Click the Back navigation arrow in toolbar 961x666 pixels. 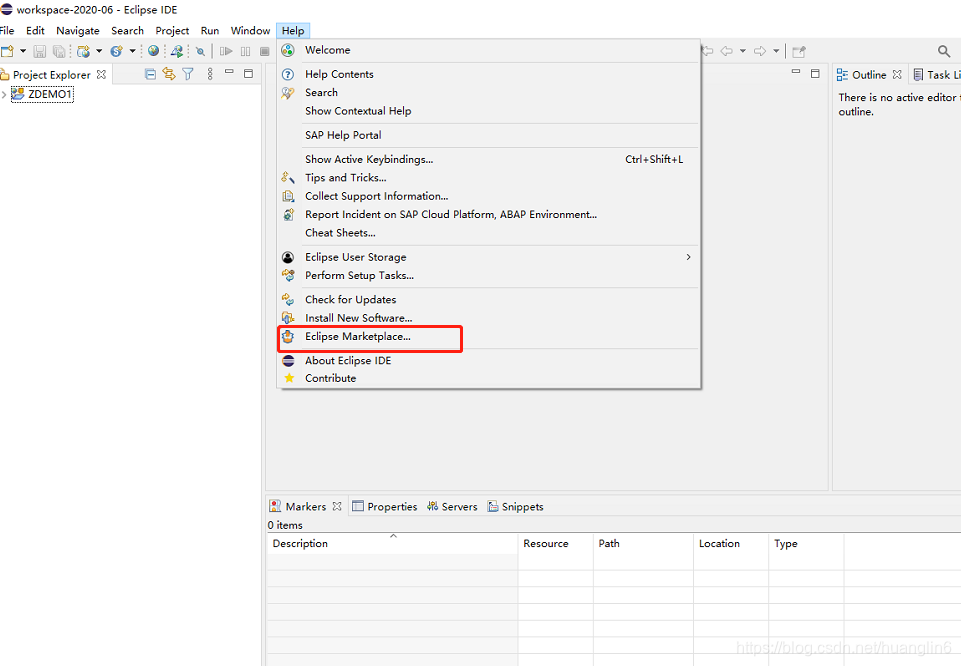coord(726,51)
